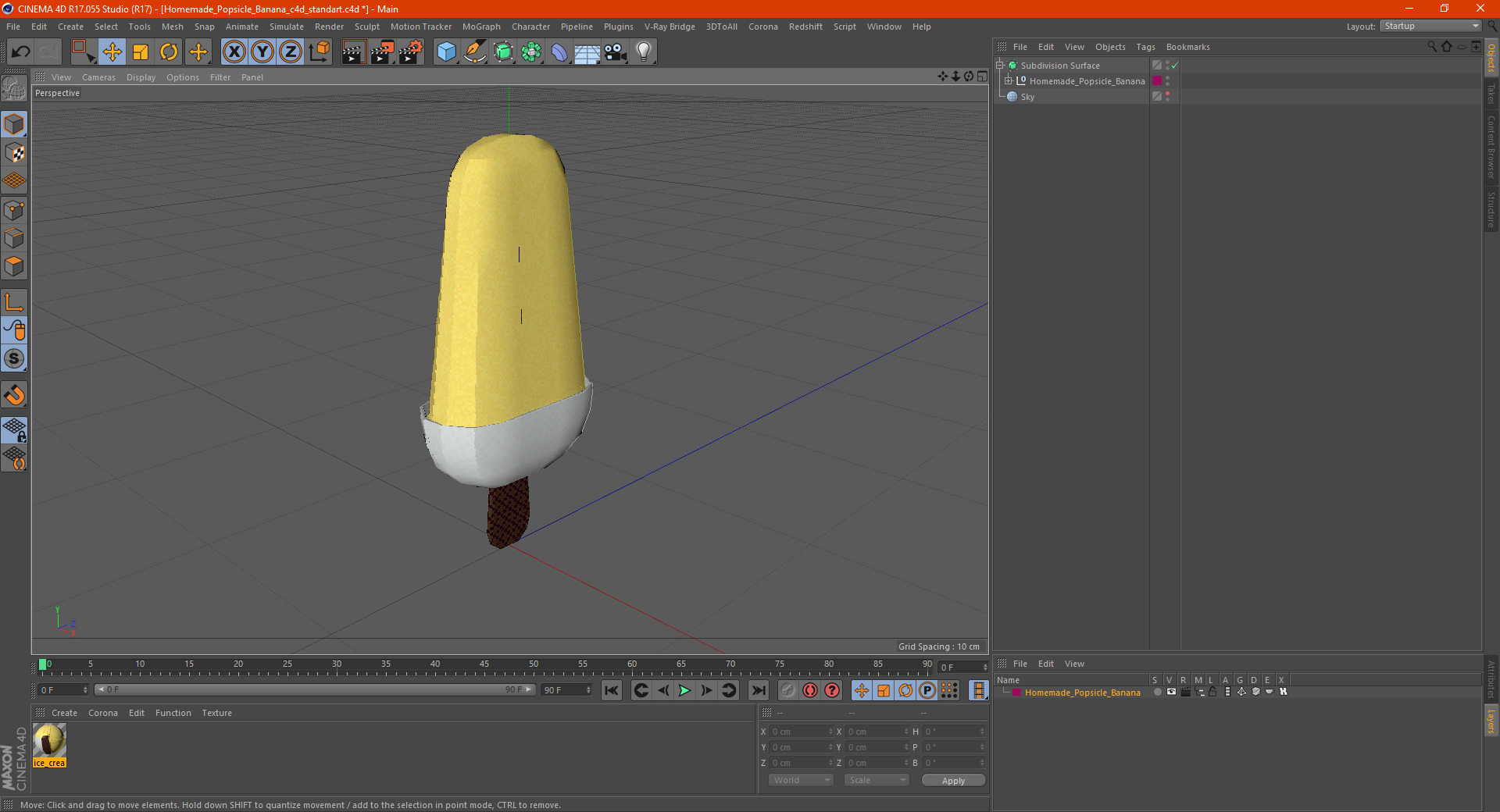1500x812 pixels.
Task: Select the Sky object
Action: tap(1027, 97)
